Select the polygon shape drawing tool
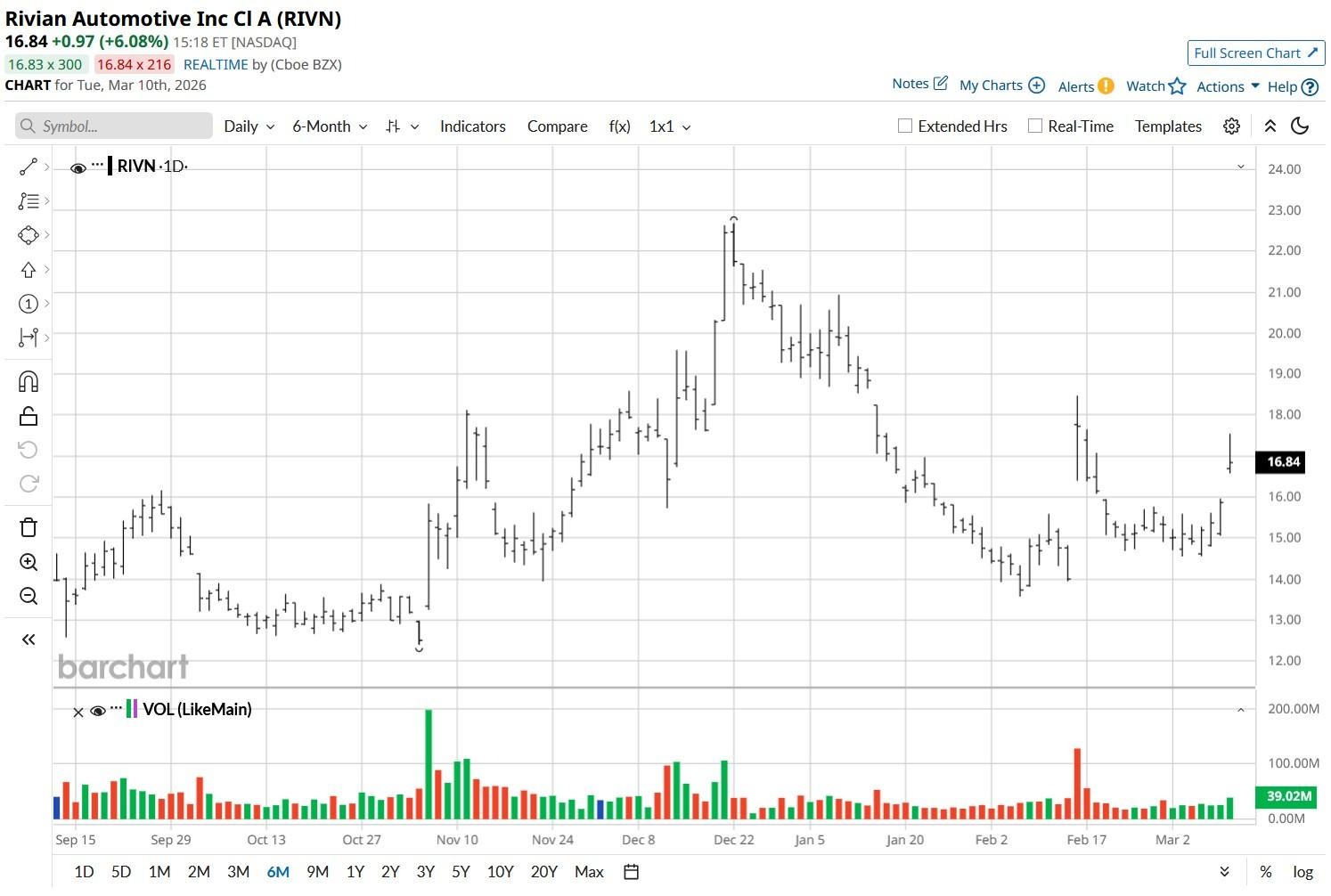The image size is (1331, 896). (x=28, y=235)
